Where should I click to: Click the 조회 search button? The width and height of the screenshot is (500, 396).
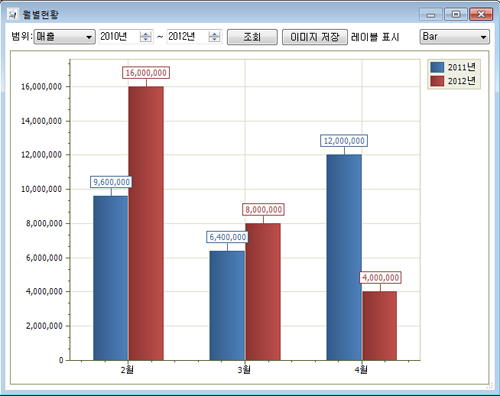tap(252, 37)
